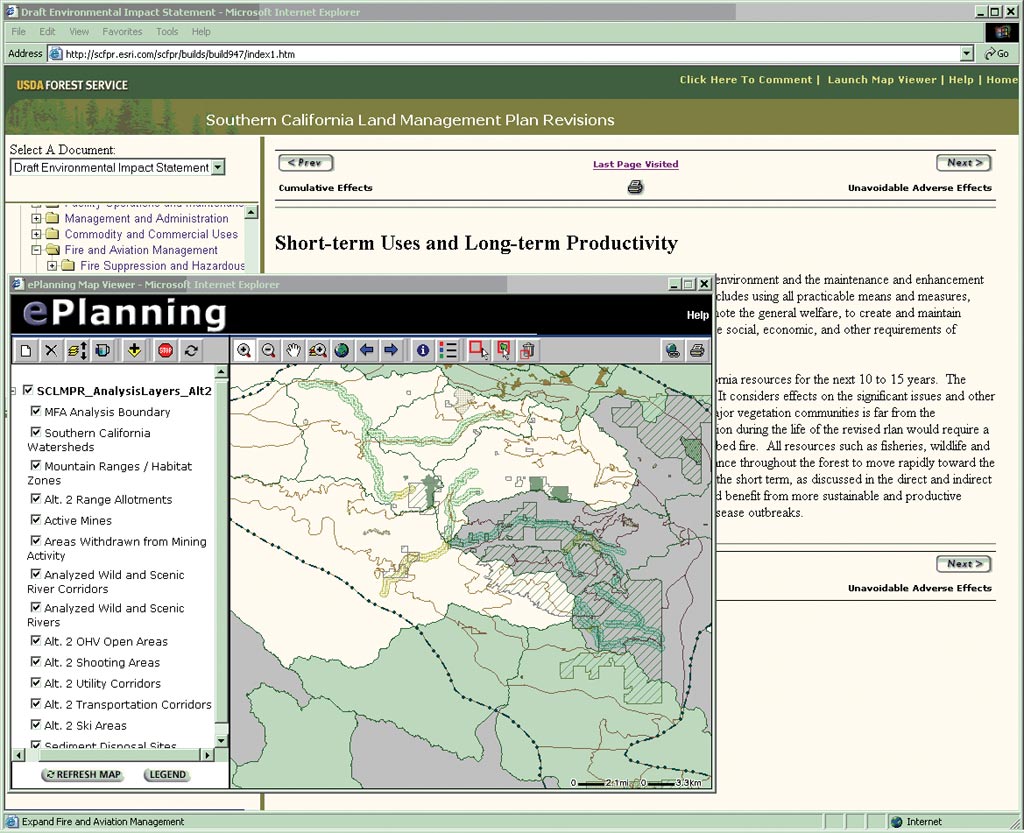Open the Help menu in the menu bar
Image resolution: width=1024 pixels, height=833 pixels.
click(x=200, y=31)
